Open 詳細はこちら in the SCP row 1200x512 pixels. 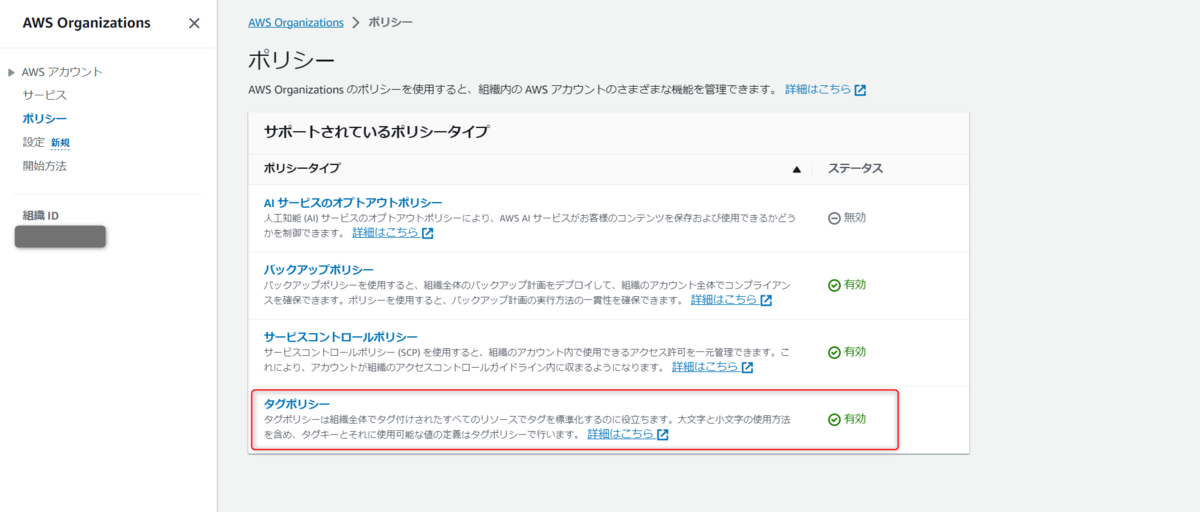(x=705, y=367)
